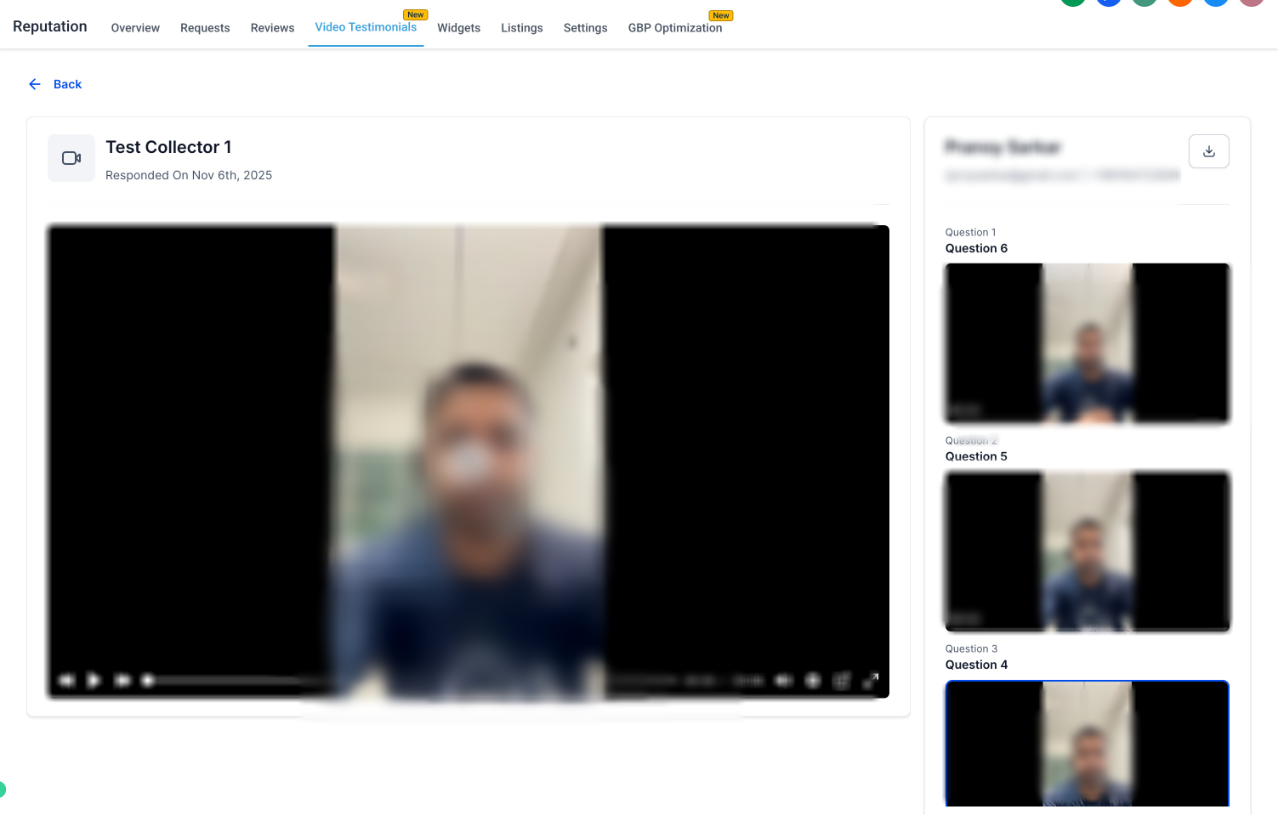Open the Video Testimonials tab
Image resolution: width=1278 pixels, height=815 pixels.
tap(365, 27)
